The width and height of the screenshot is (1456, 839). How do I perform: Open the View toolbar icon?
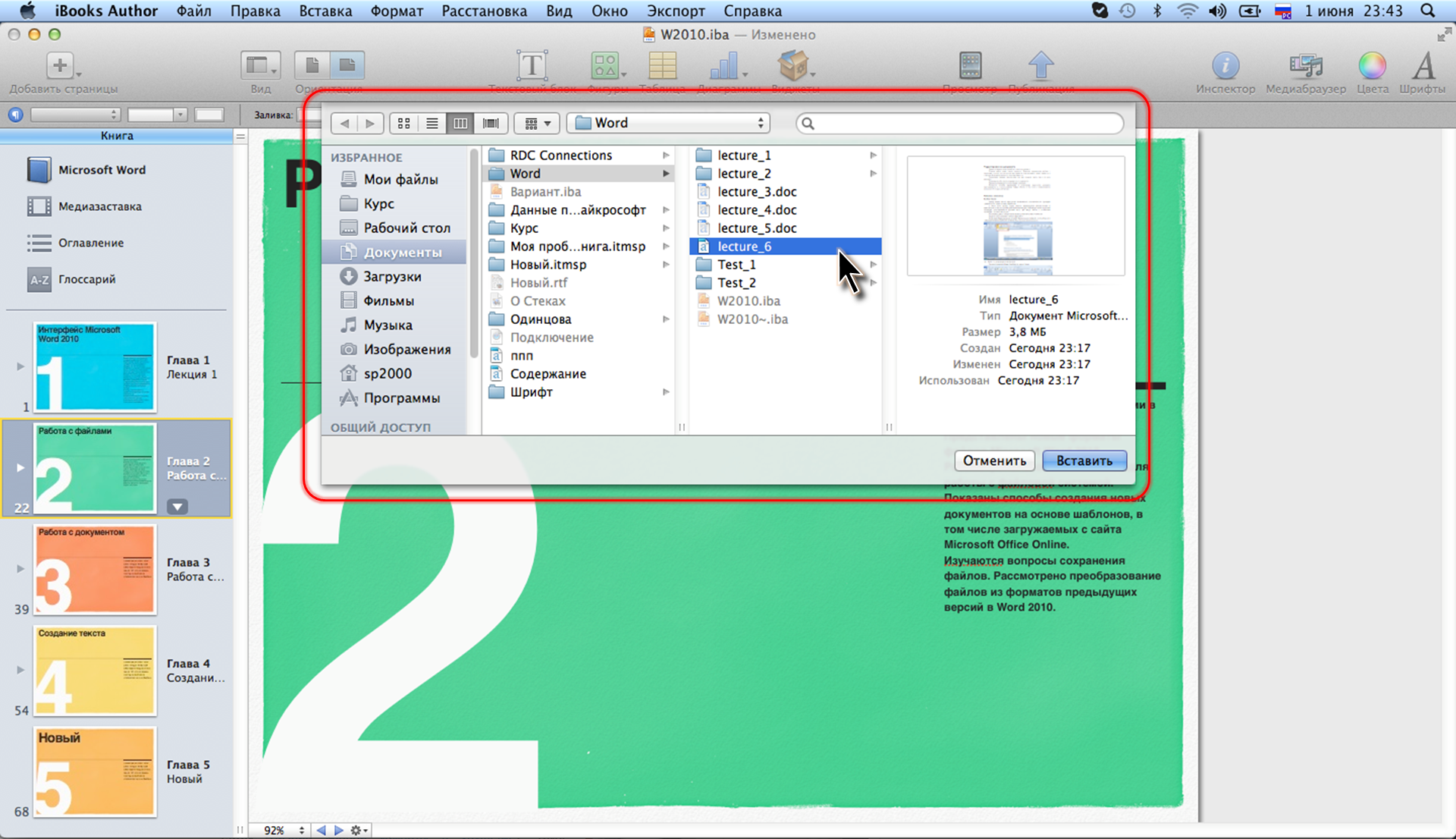pos(260,65)
